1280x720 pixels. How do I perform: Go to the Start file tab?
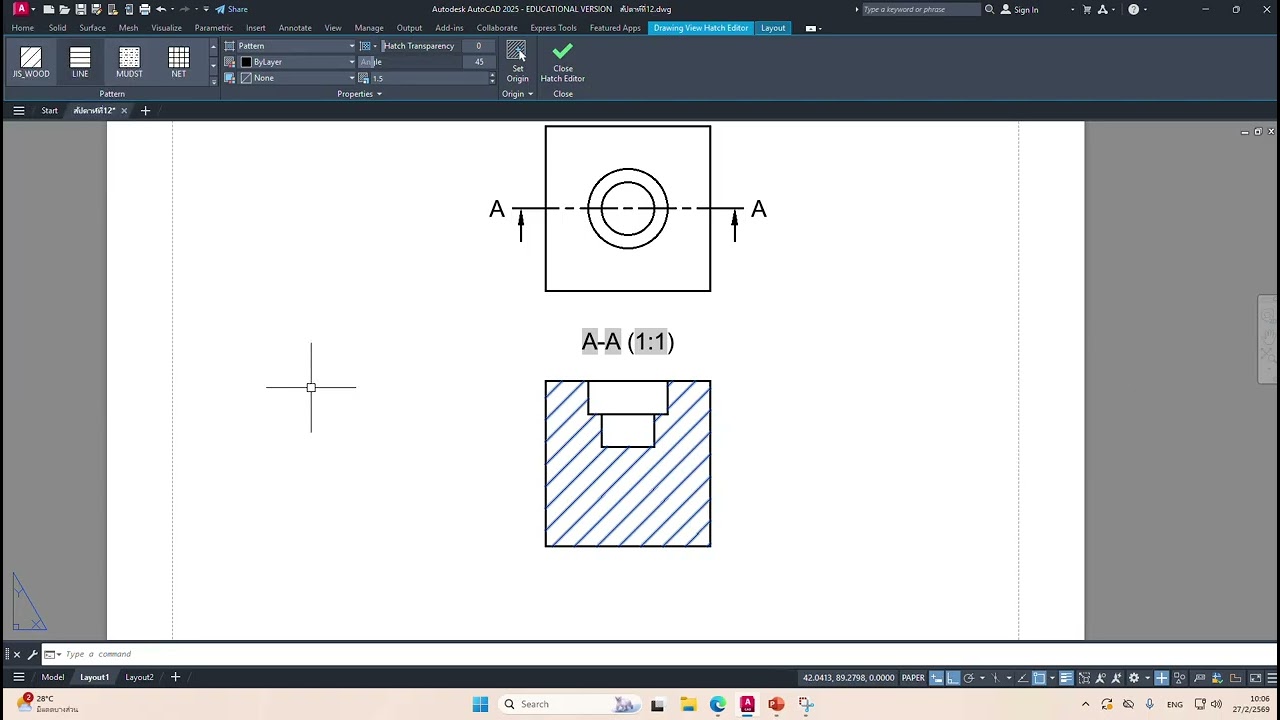(x=49, y=110)
